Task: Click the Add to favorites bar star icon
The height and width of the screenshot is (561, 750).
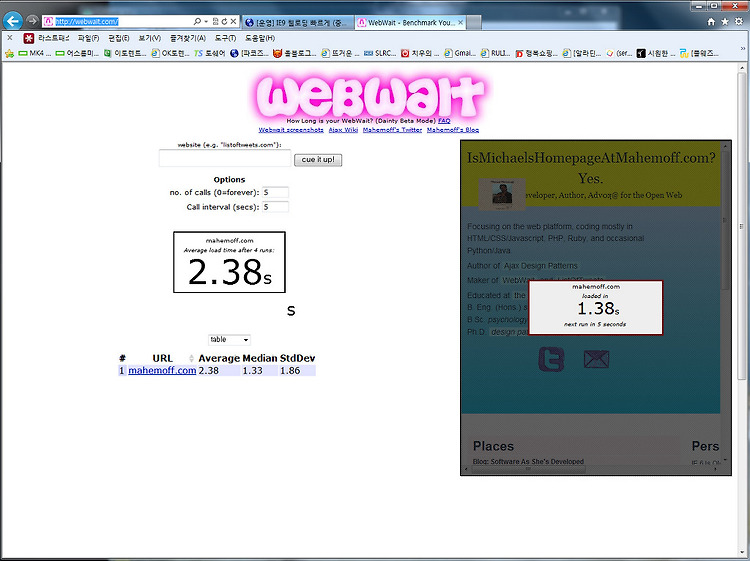Action: (9, 54)
